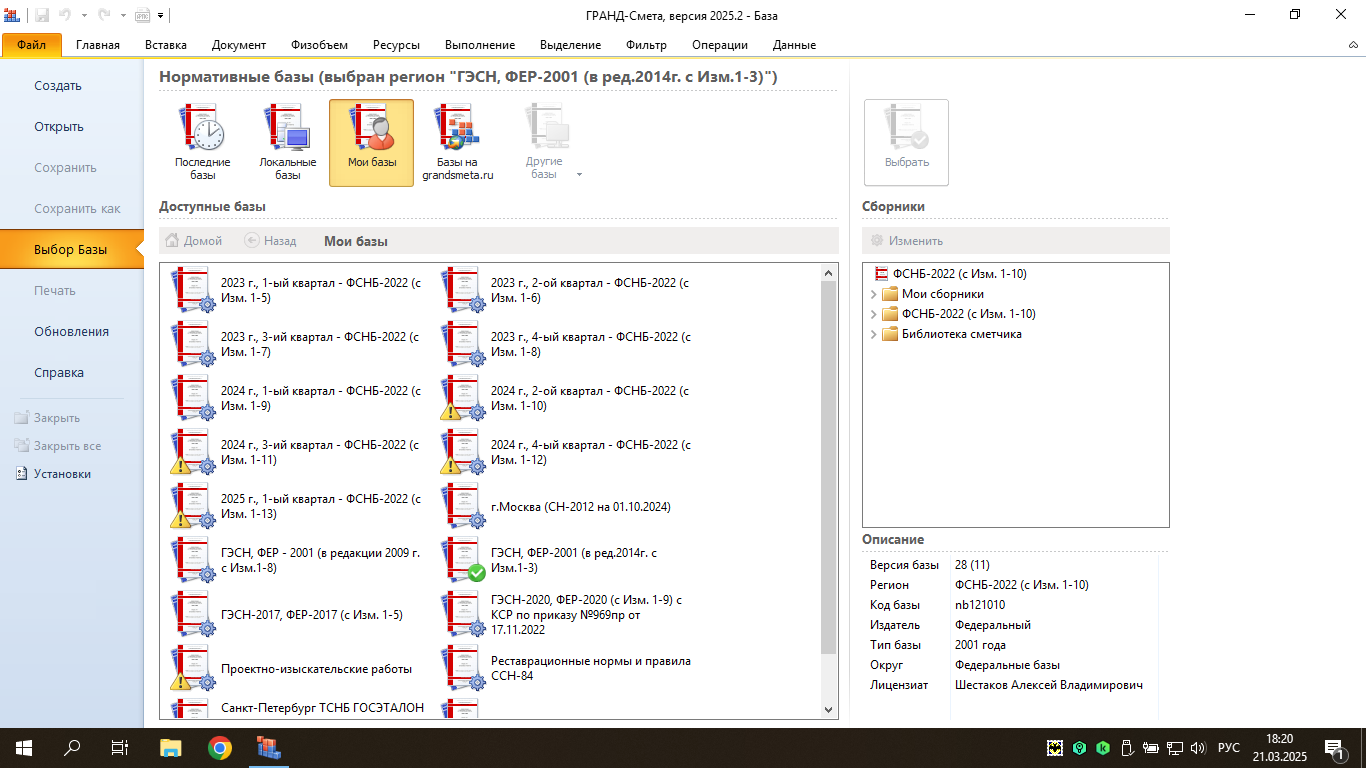Expand the Мои сборники folder
This screenshot has height=768, width=1366.
pos(874,294)
